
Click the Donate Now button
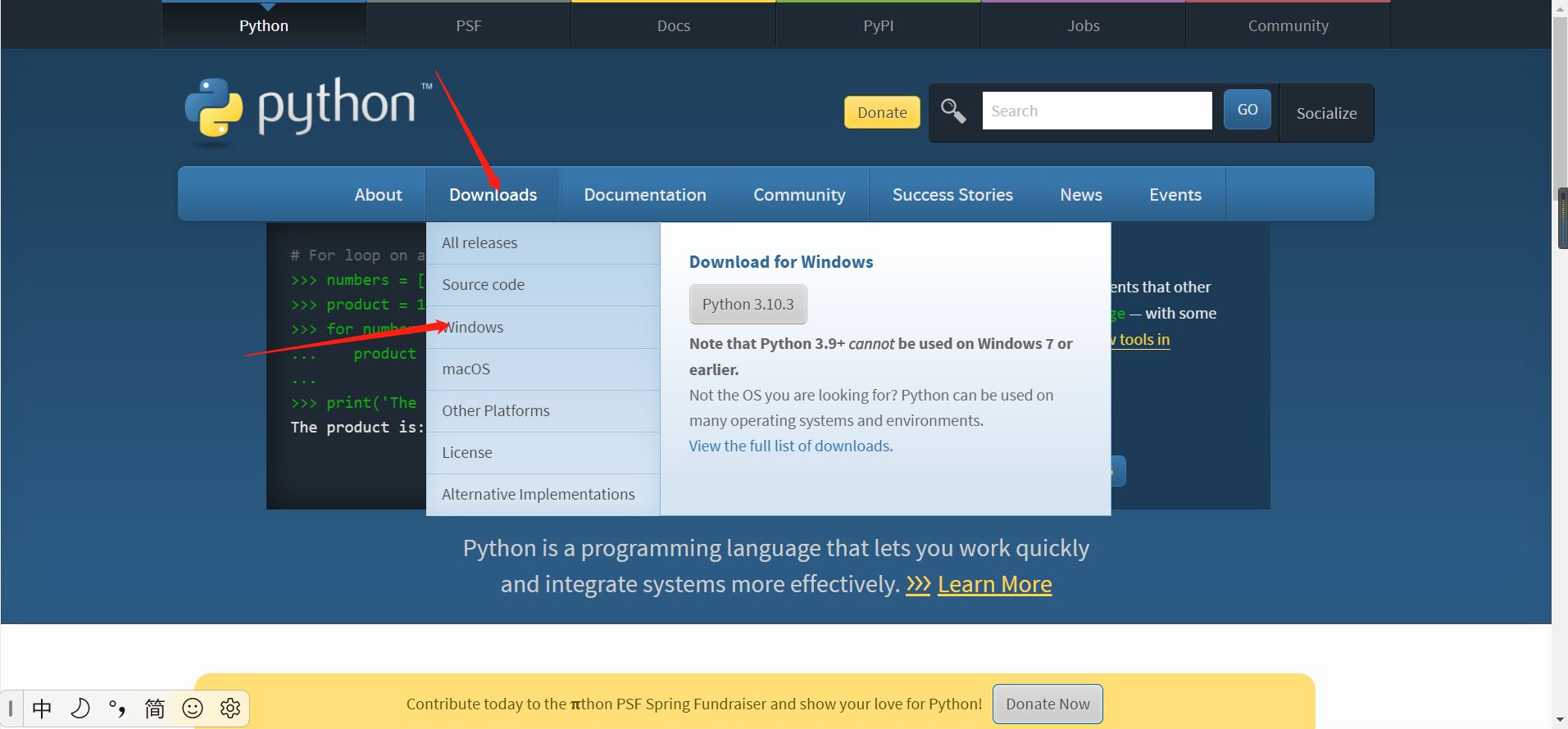click(1048, 704)
